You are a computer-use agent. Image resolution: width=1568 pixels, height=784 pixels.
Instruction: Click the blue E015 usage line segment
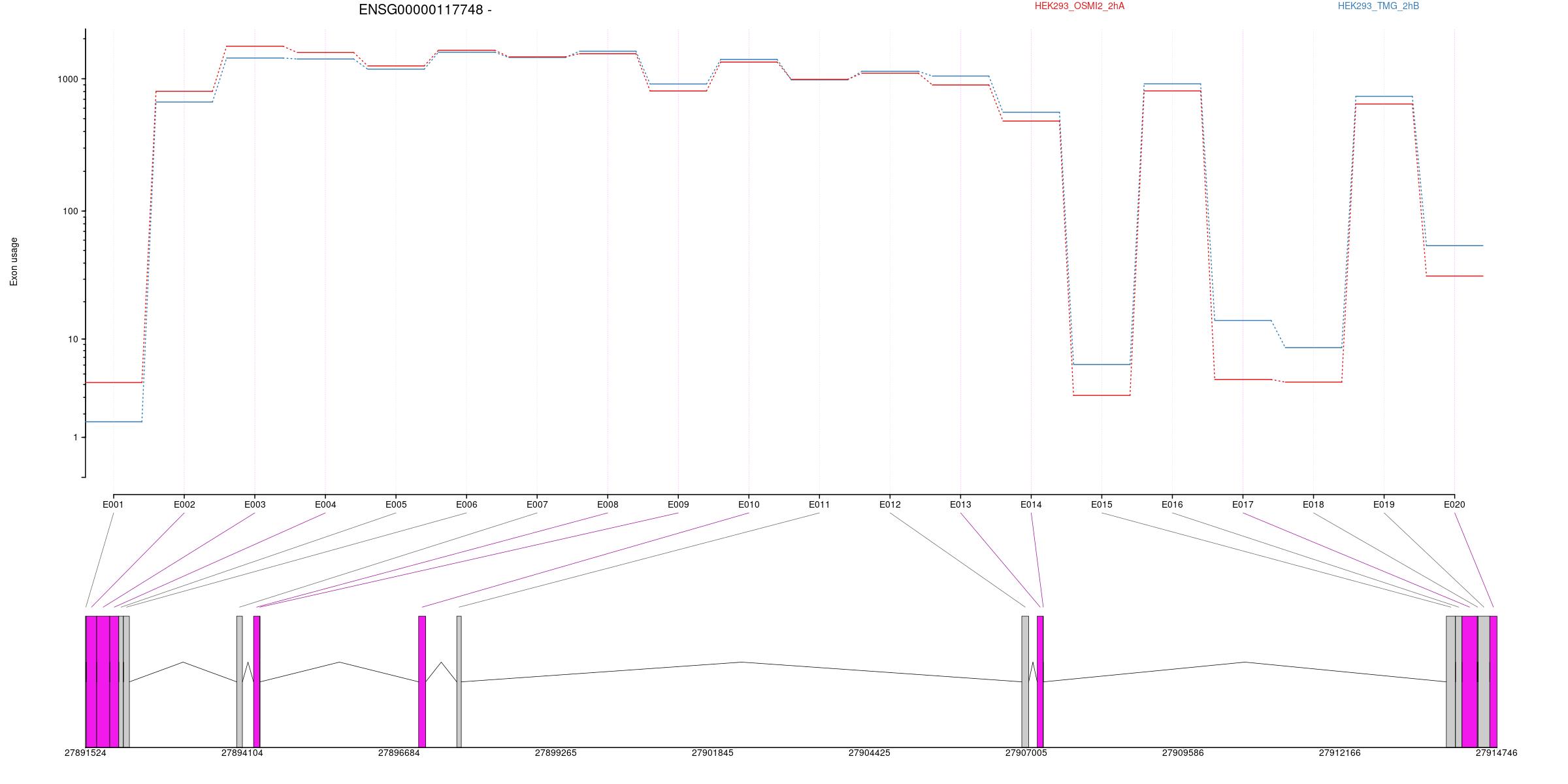[x=1102, y=364]
